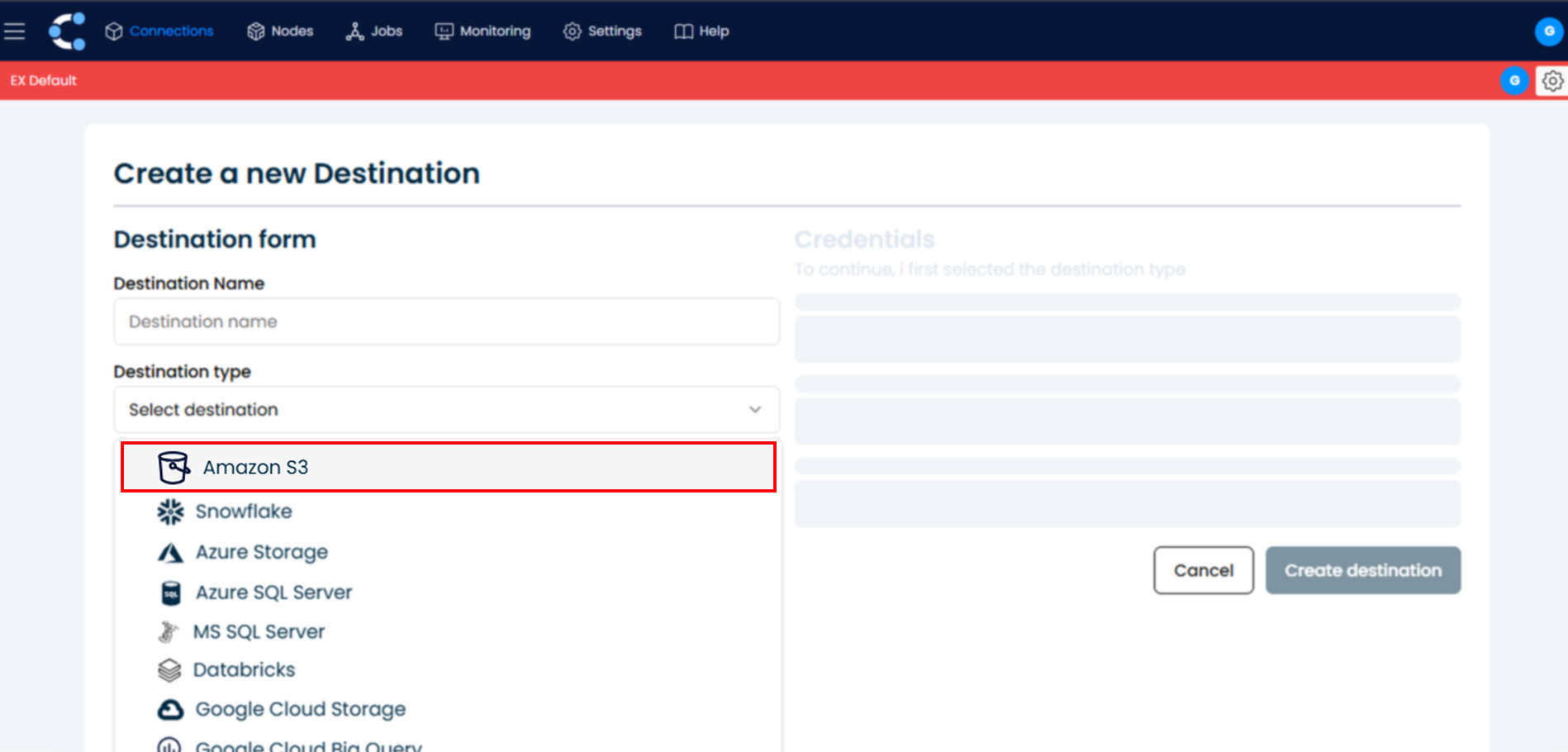Click the user avatar at top right
Viewport: 1568px width, 752px height.
pyautogui.click(x=1548, y=31)
